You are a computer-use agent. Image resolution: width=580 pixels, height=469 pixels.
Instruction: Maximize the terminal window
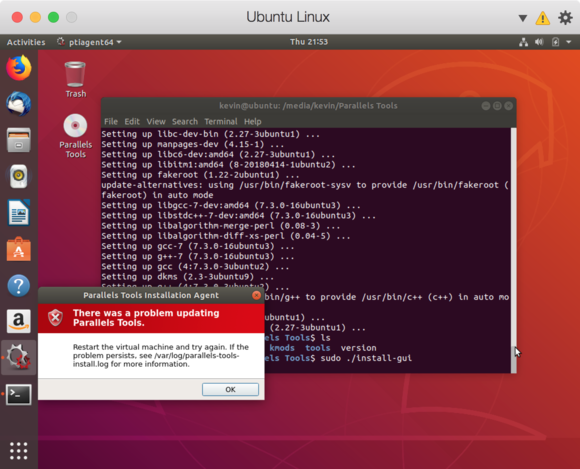pos(497,106)
